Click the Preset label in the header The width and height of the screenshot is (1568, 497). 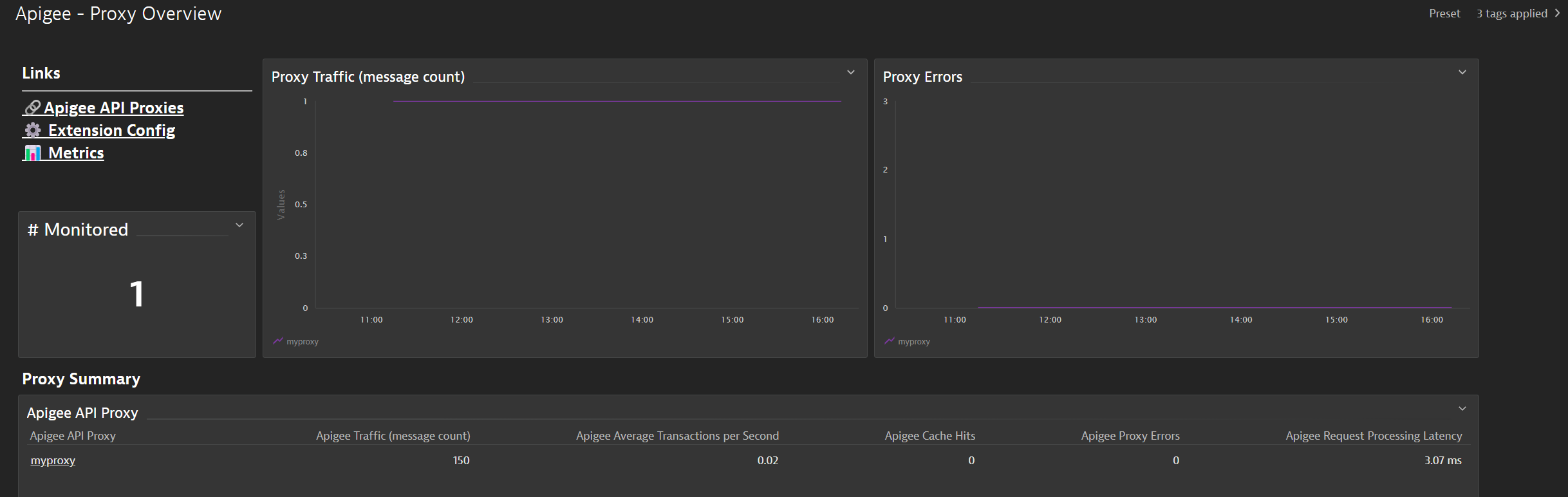pos(1444,14)
